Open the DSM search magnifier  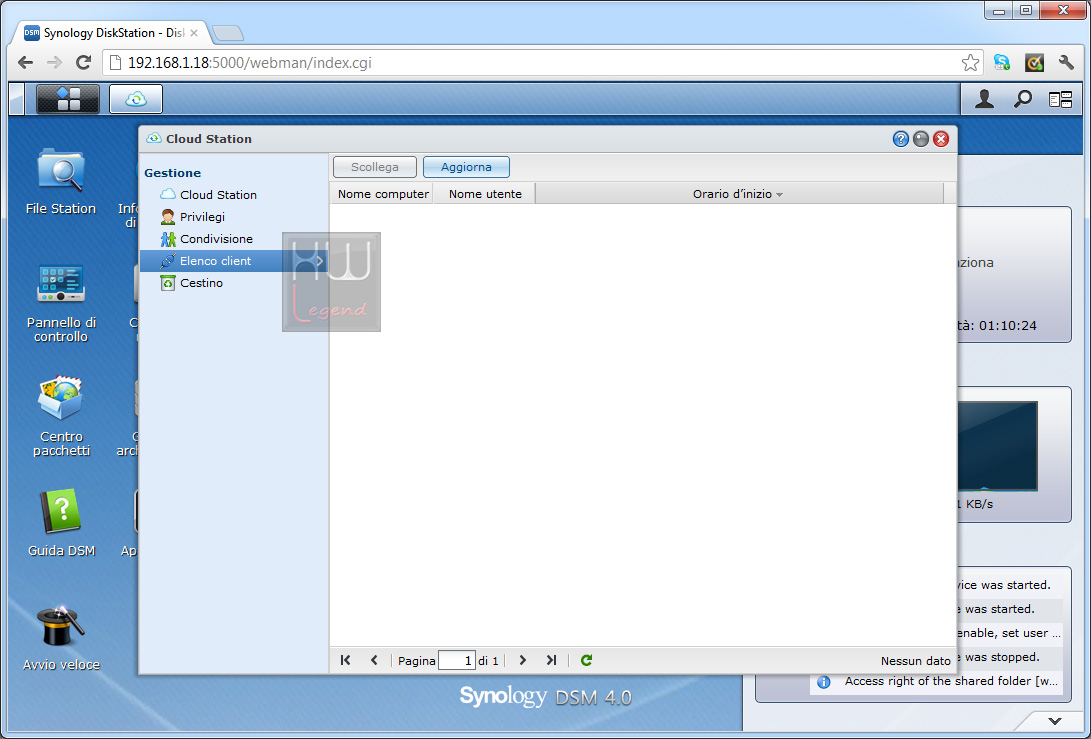tap(1022, 100)
